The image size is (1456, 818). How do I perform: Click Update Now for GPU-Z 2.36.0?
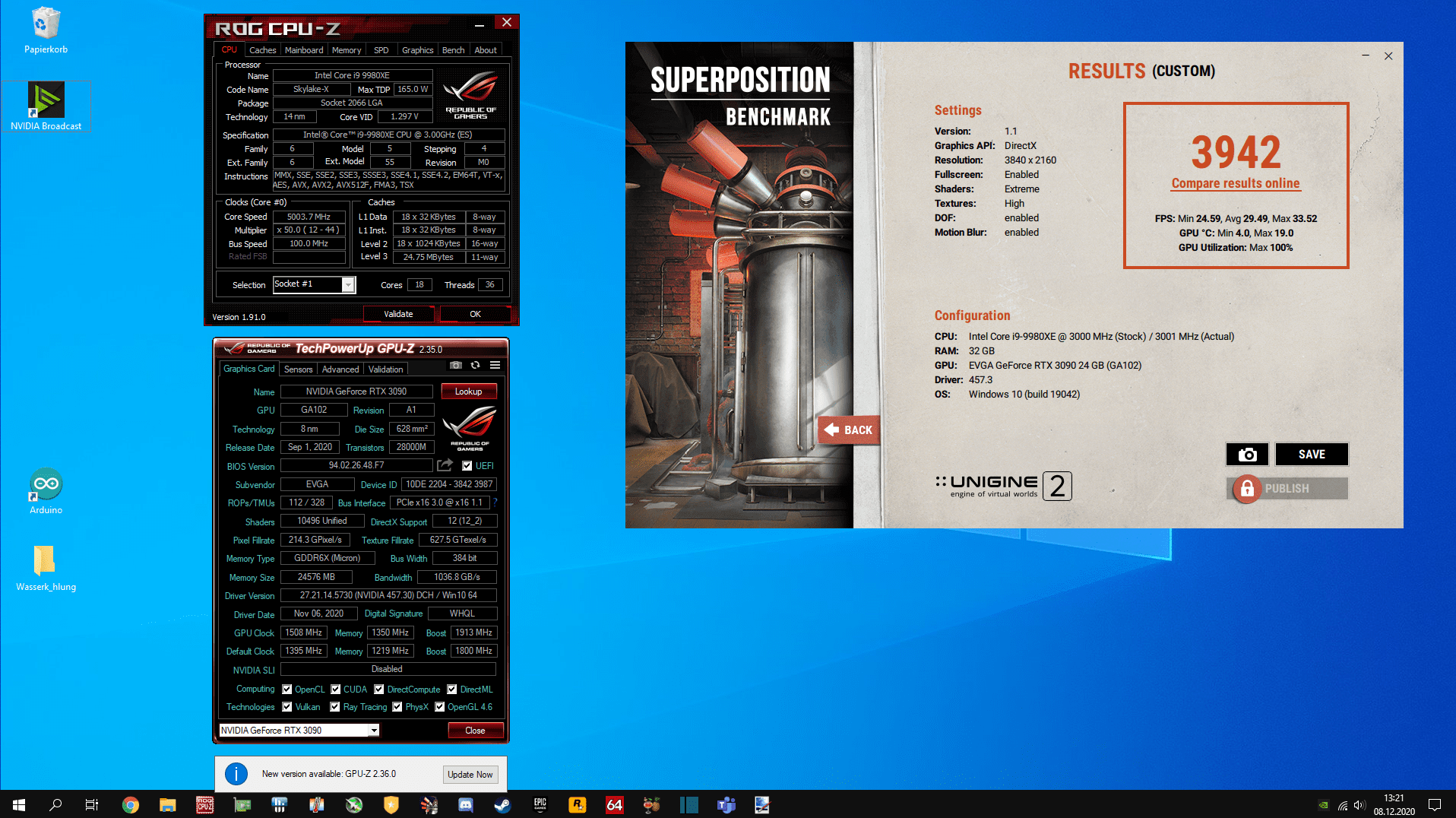pyautogui.click(x=470, y=775)
